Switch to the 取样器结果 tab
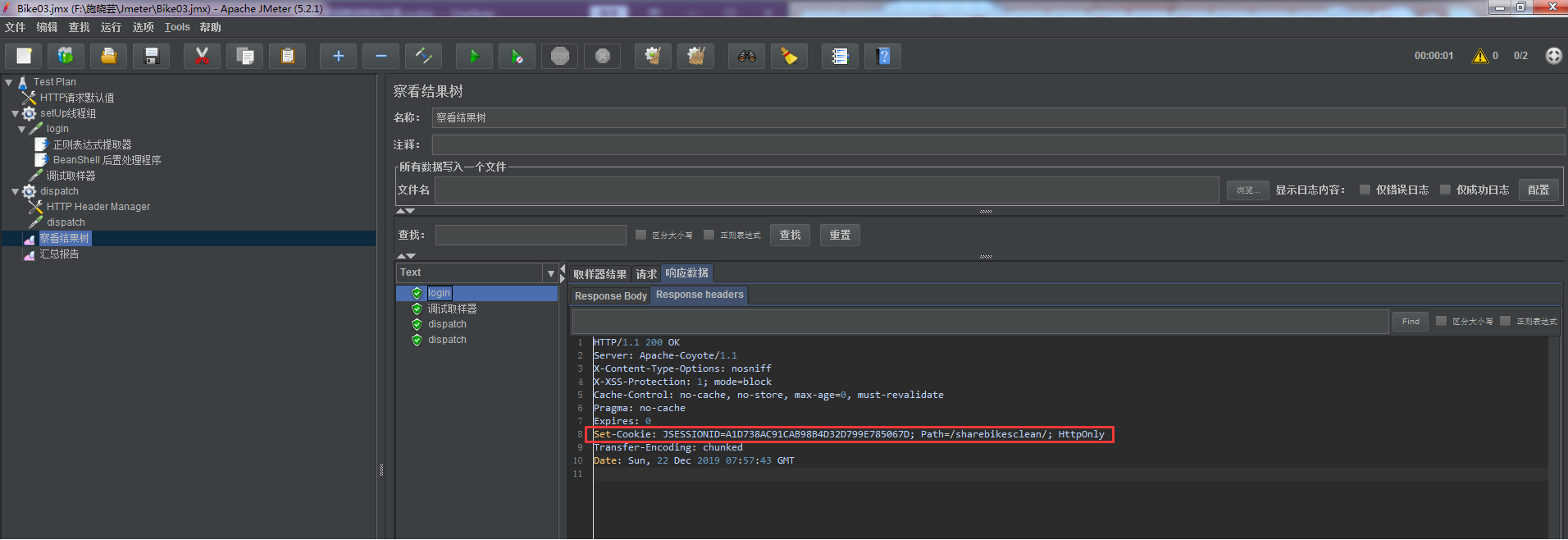 tap(599, 274)
